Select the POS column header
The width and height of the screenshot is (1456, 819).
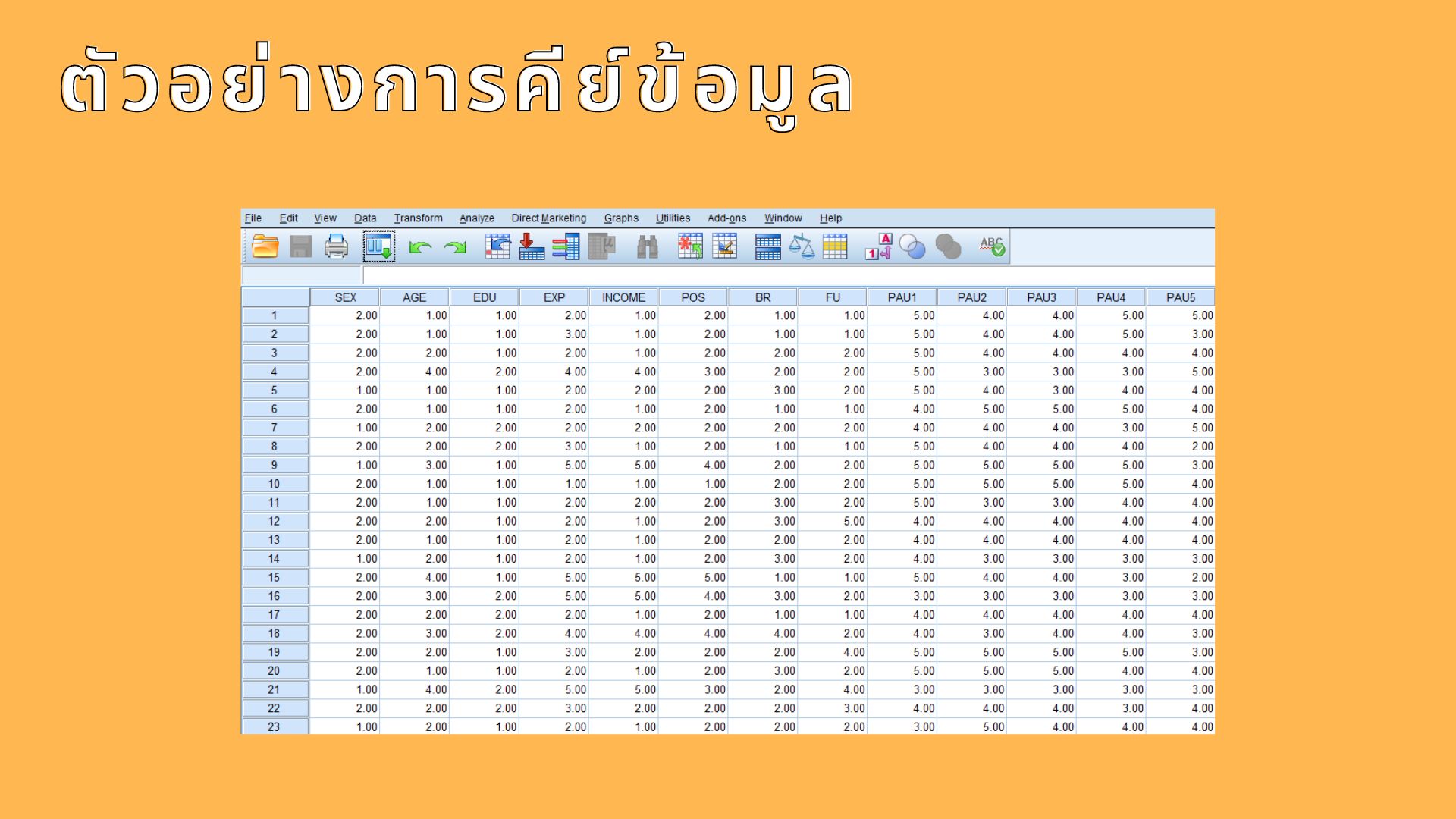[x=693, y=297]
